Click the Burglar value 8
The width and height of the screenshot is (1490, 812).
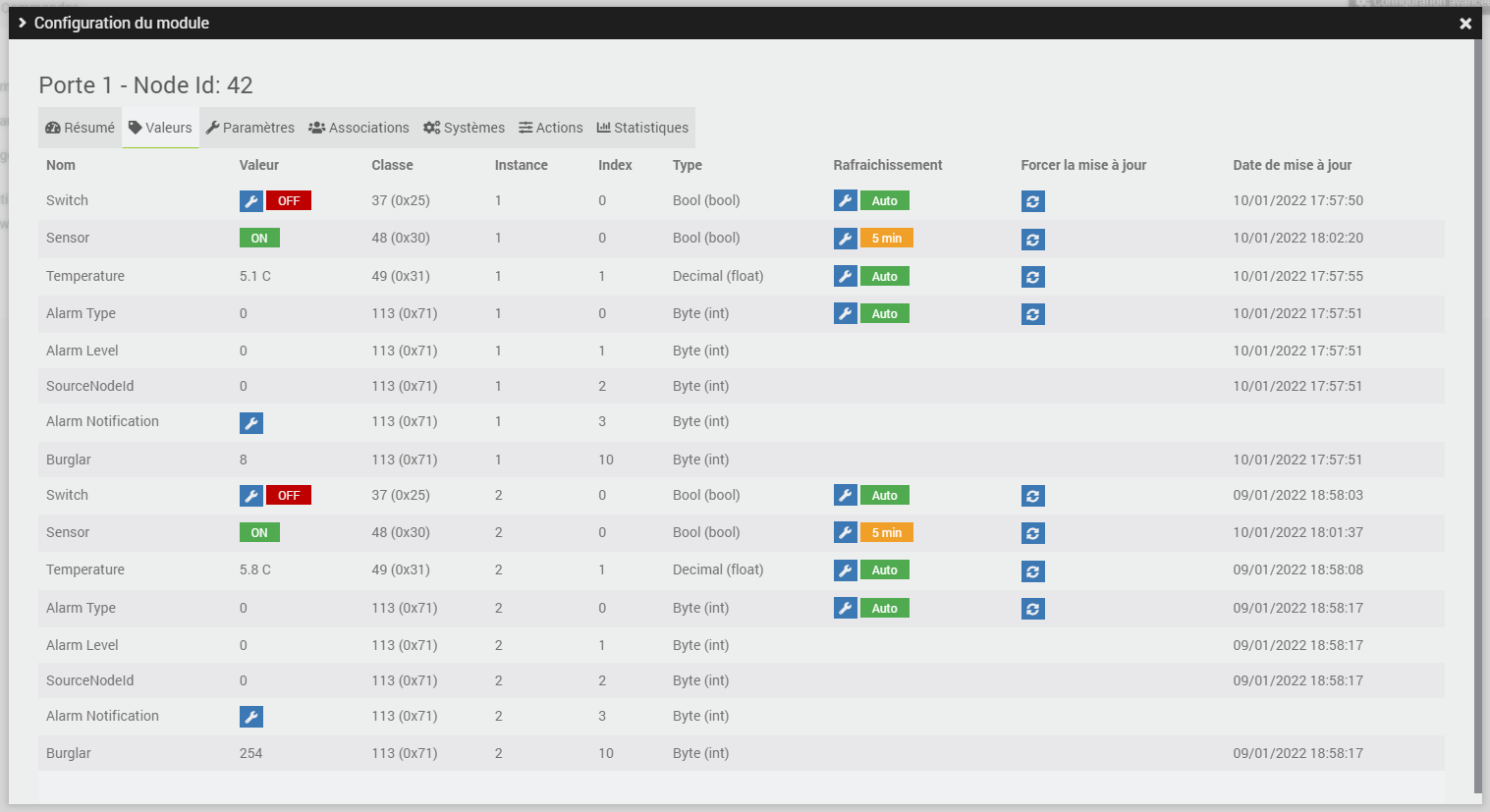[244, 460]
